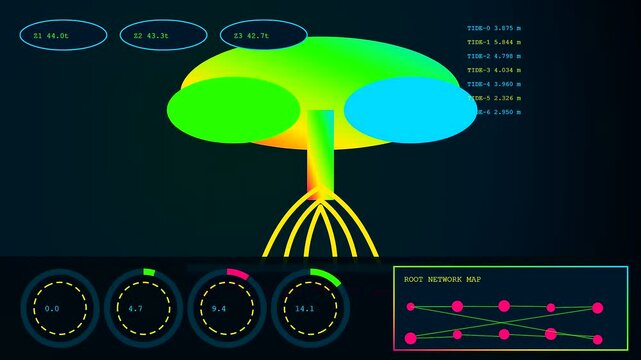The height and width of the screenshot is (360, 641).
Task: Click the TIDE-5 2.326 m reading
Action: (x=494, y=98)
